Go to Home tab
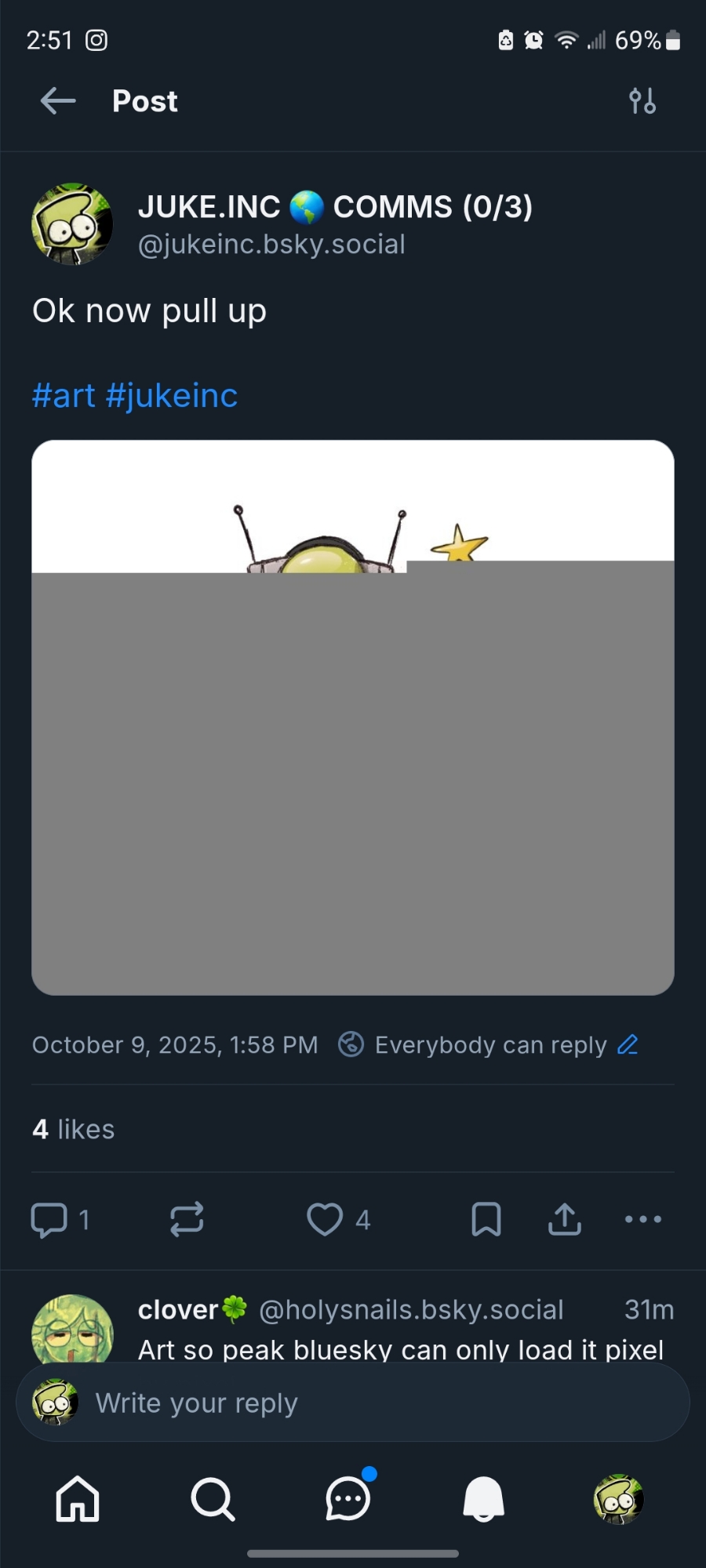706x1568 pixels. [x=78, y=1499]
